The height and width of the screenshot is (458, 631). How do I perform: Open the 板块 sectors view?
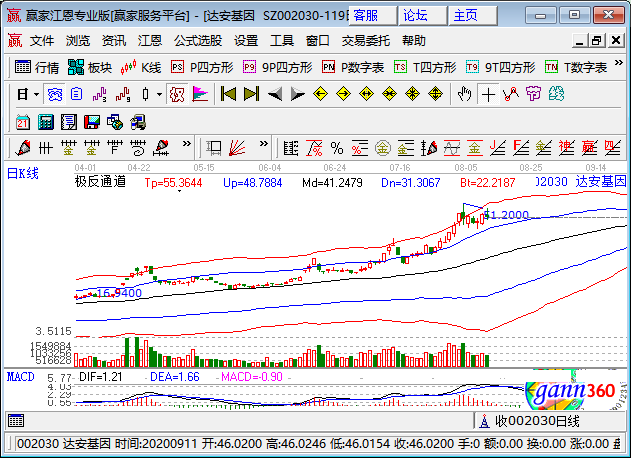point(90,67)
